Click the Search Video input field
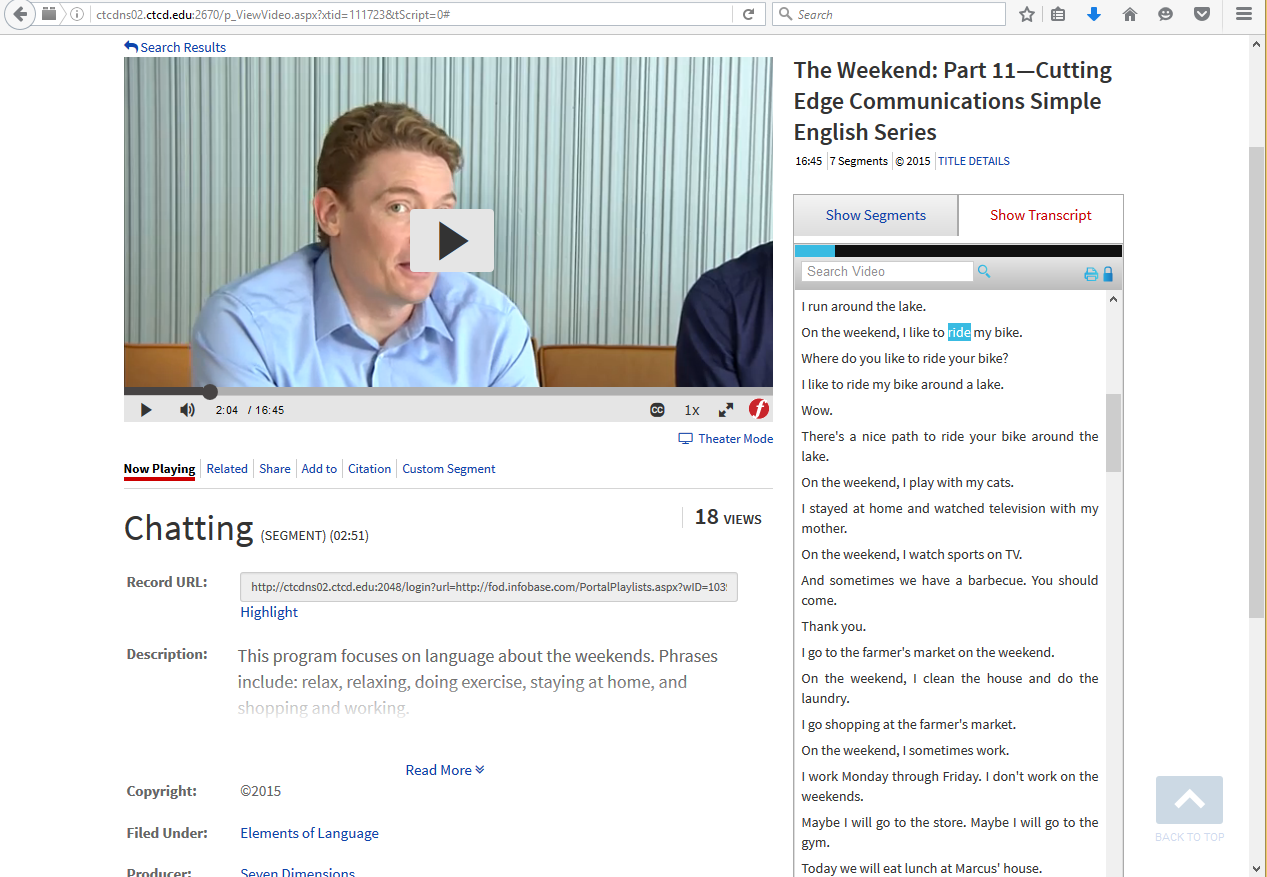The height and width of the screenshot is (877, 1267). click(x=887, y=272)
